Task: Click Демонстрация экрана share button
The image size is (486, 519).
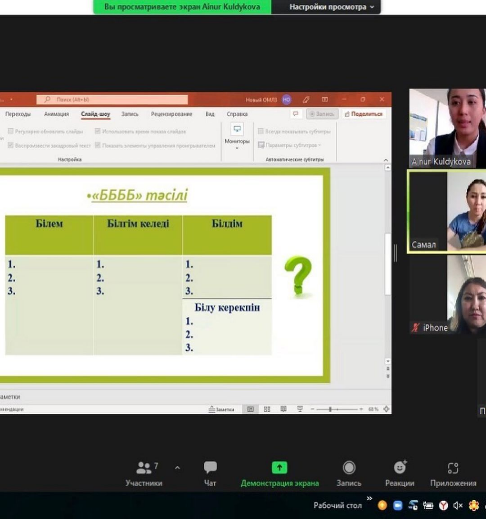Action: (x=280, y=473)
